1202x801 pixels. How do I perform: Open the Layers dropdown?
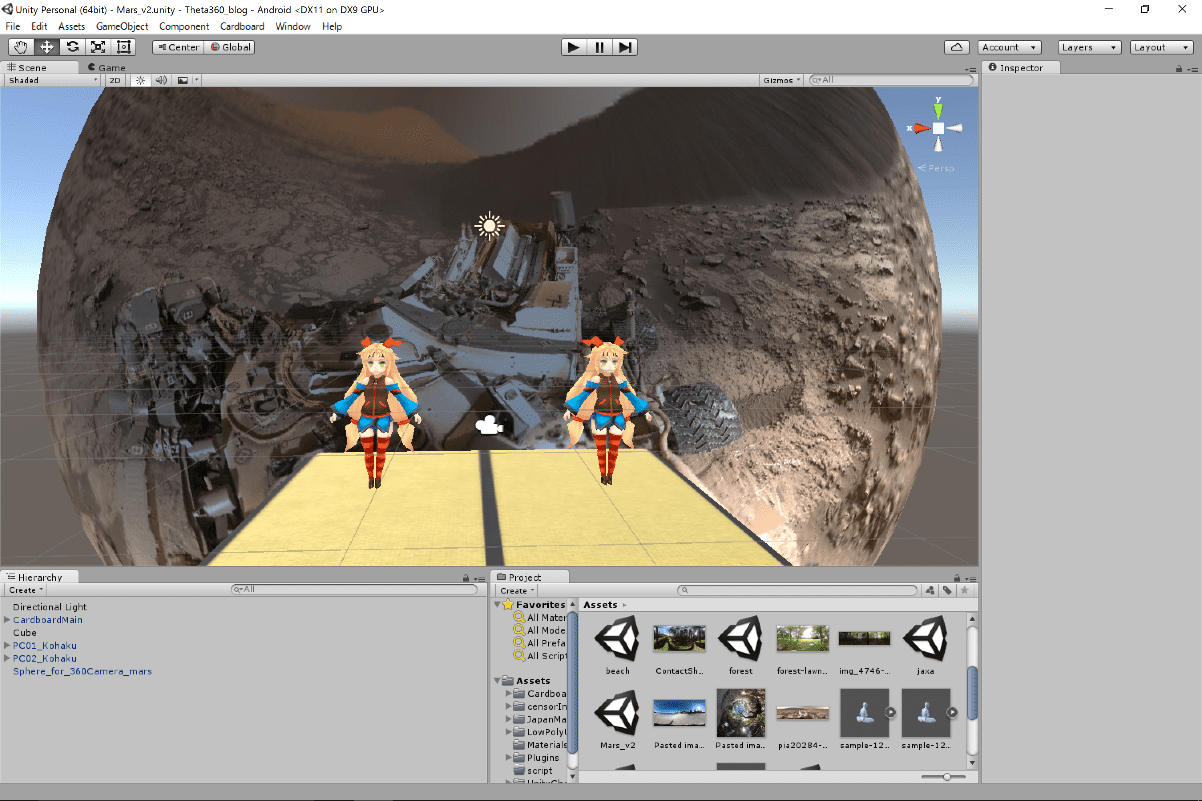[x=1088, y=47]
